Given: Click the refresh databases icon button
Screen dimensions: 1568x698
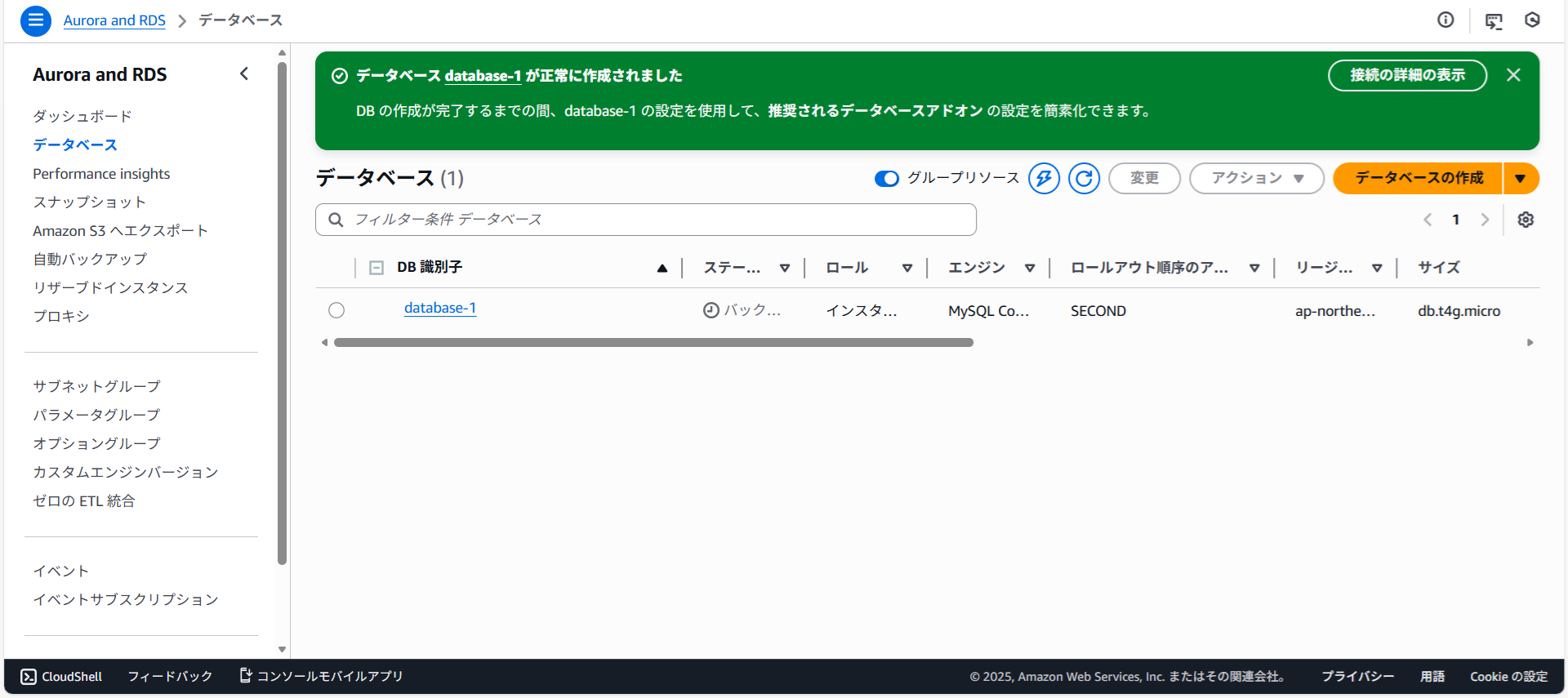Looking at the screenshot, I should click(x=1084, y=178).
